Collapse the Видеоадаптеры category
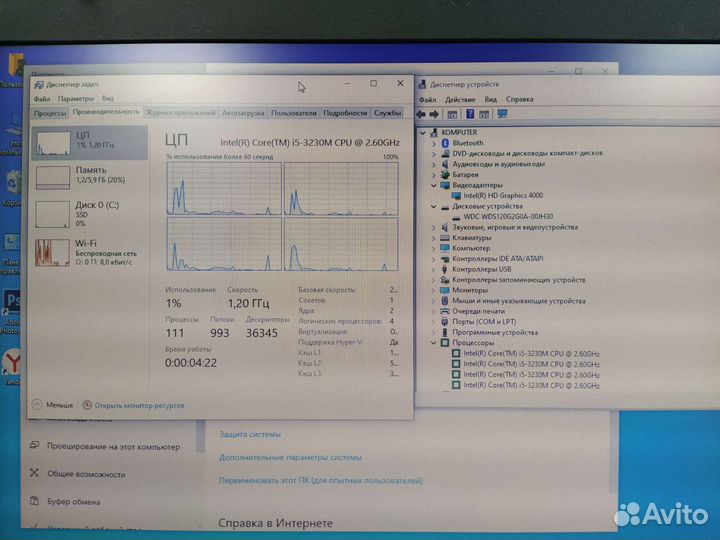 point(433,186)
